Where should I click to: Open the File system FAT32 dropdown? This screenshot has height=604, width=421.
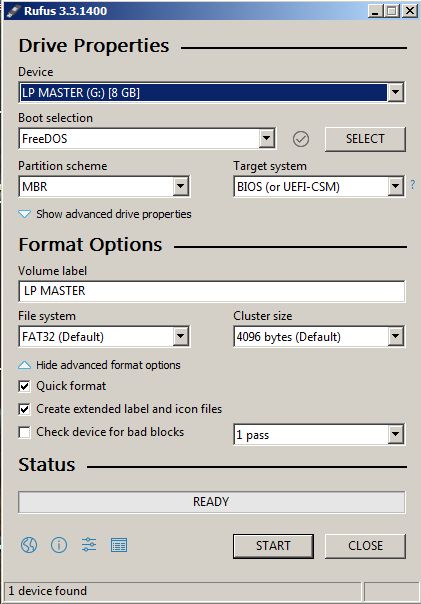click(x=104, y=337)
